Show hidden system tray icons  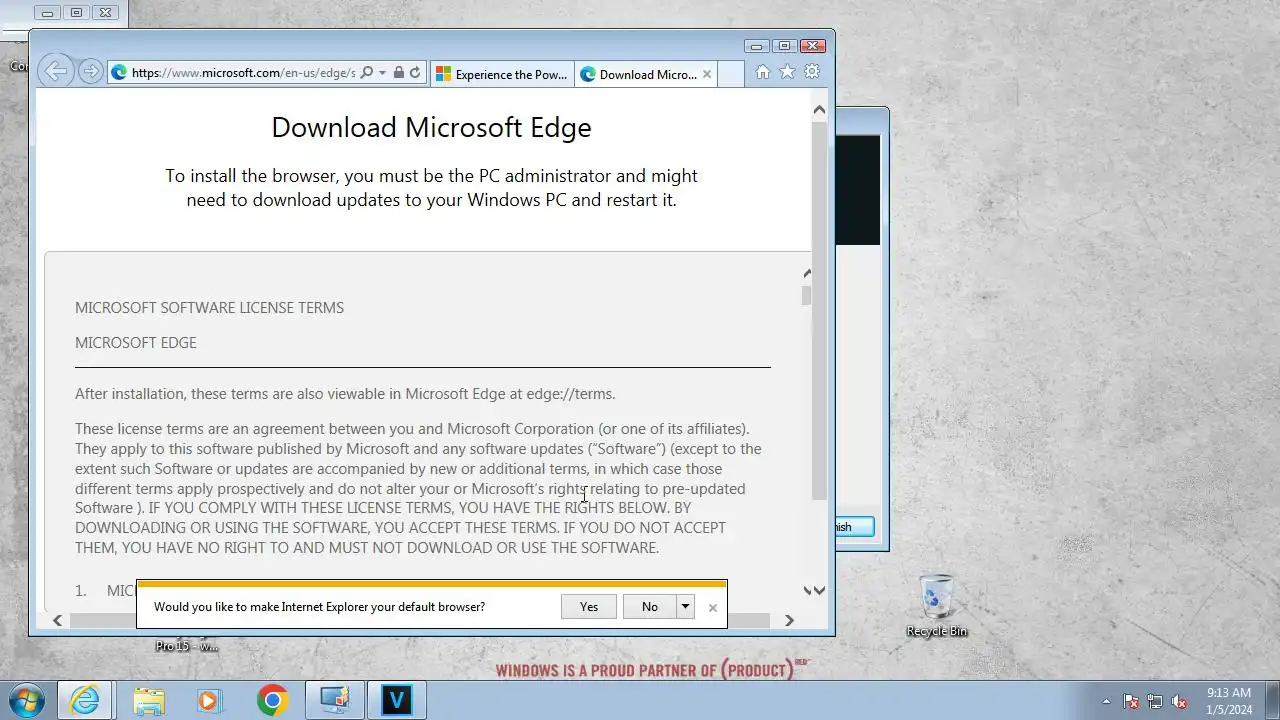(x=1106, y=701)
